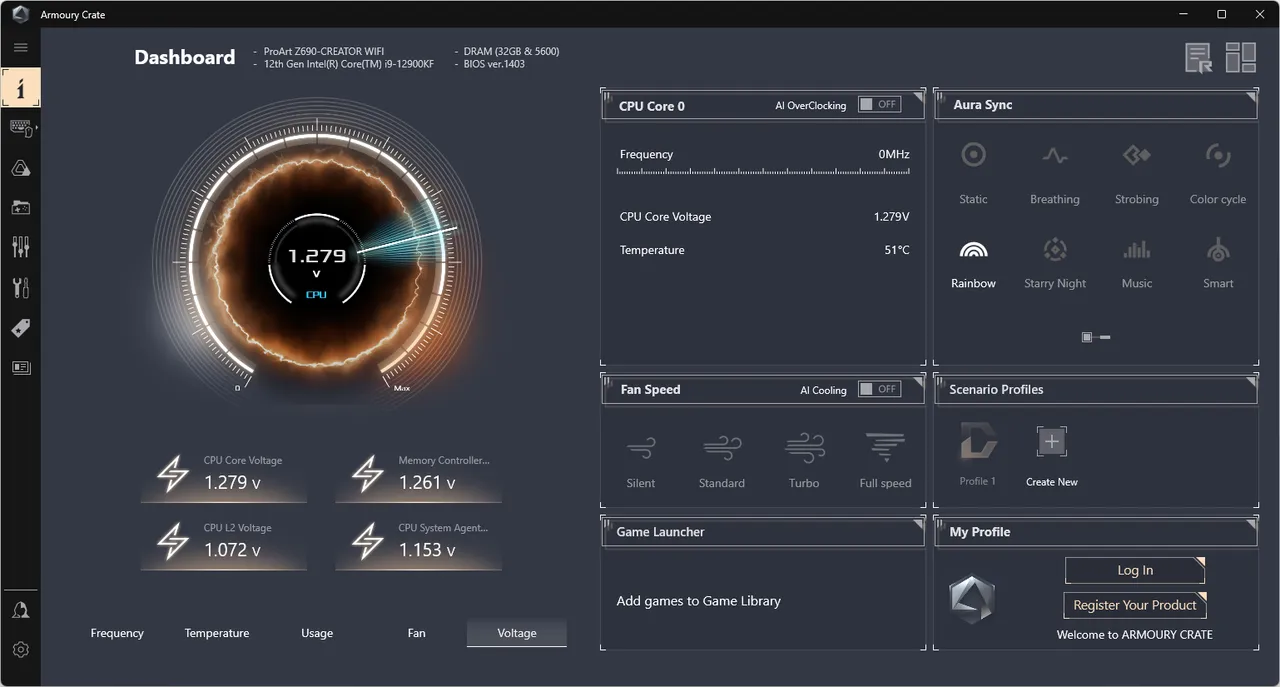Viewport: 1280px width, 687px height.
Task: Click the CPU frequency progress bar
Action: pos(763,172)
